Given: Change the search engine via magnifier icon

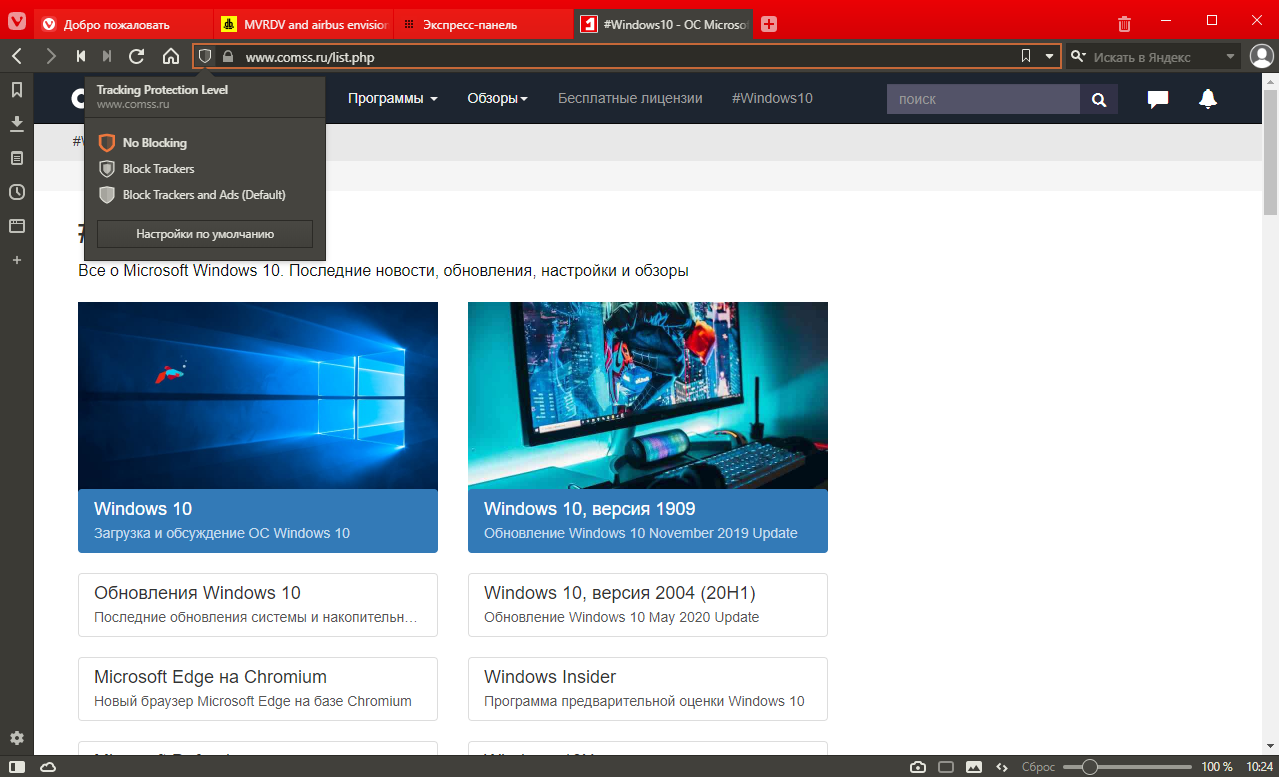Looking at the screenshot, I should tap(1078, 57).
